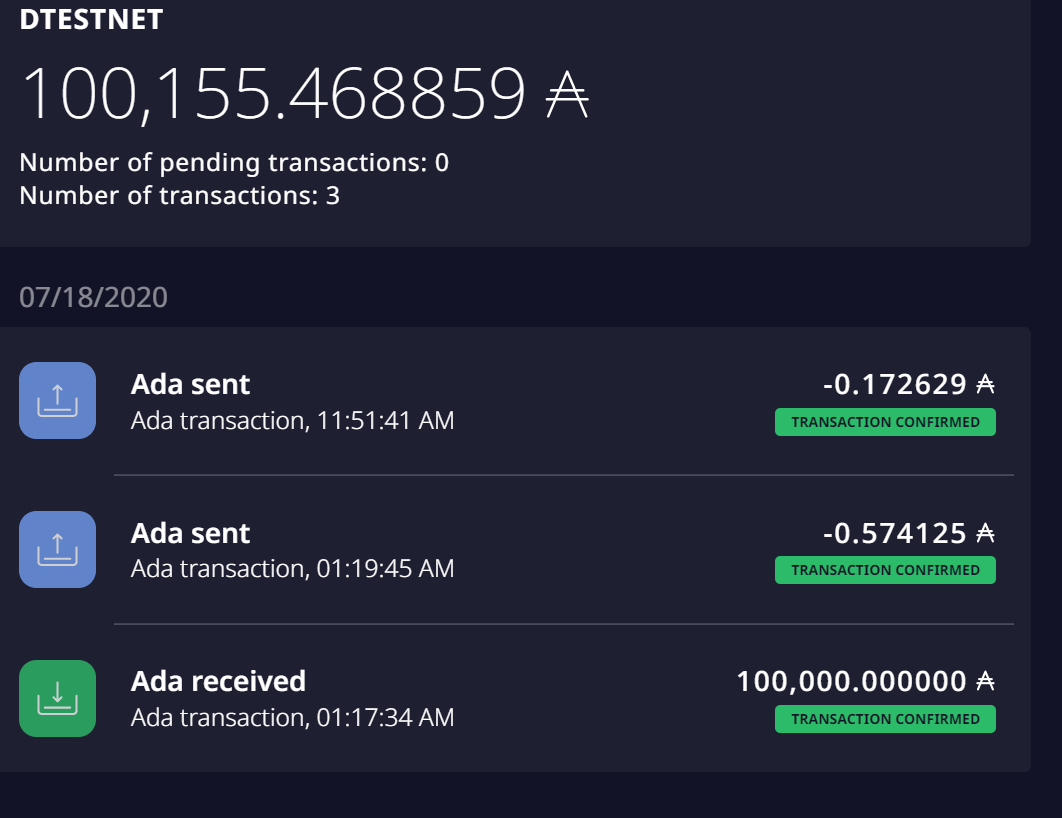Click the green confirmed status indicator on second transaction

tap(885, 570)
